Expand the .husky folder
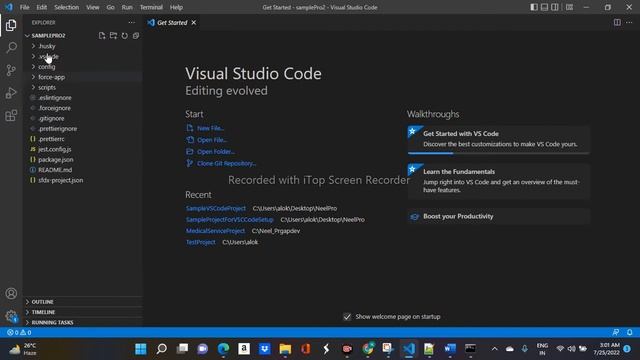This screenshot has width=640, height=360. coord(82,46)
